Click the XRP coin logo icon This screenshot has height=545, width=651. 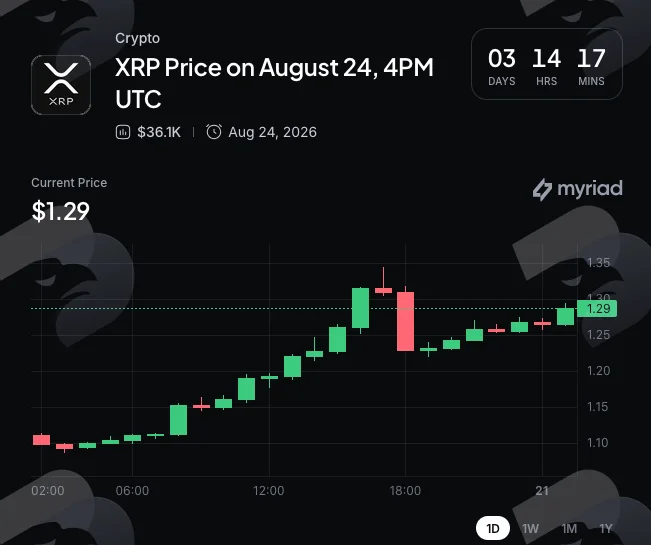61,85
